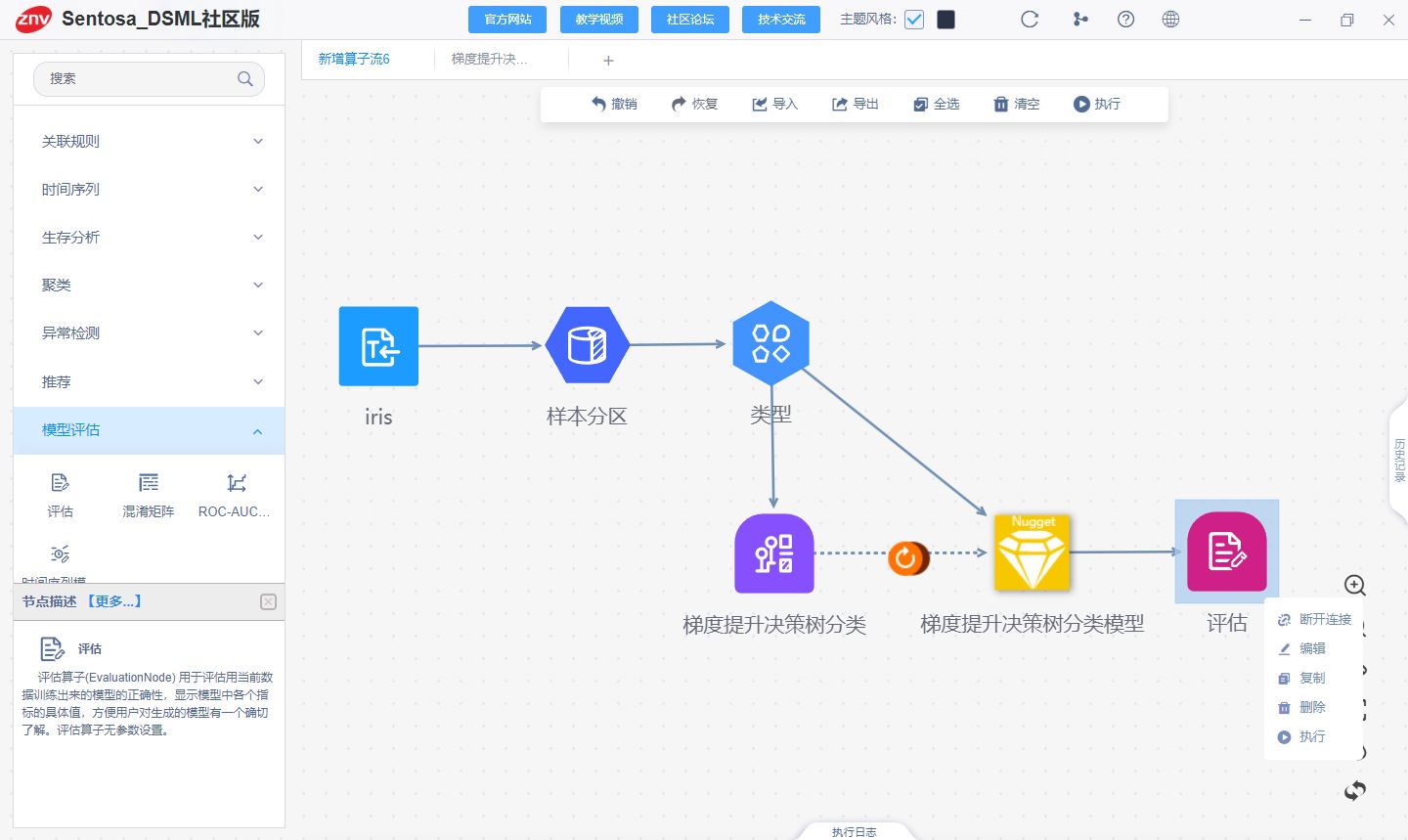The width and height of the screenshot is (1408, 840).
Task: Close the node description panel
Action: (269, 602)
